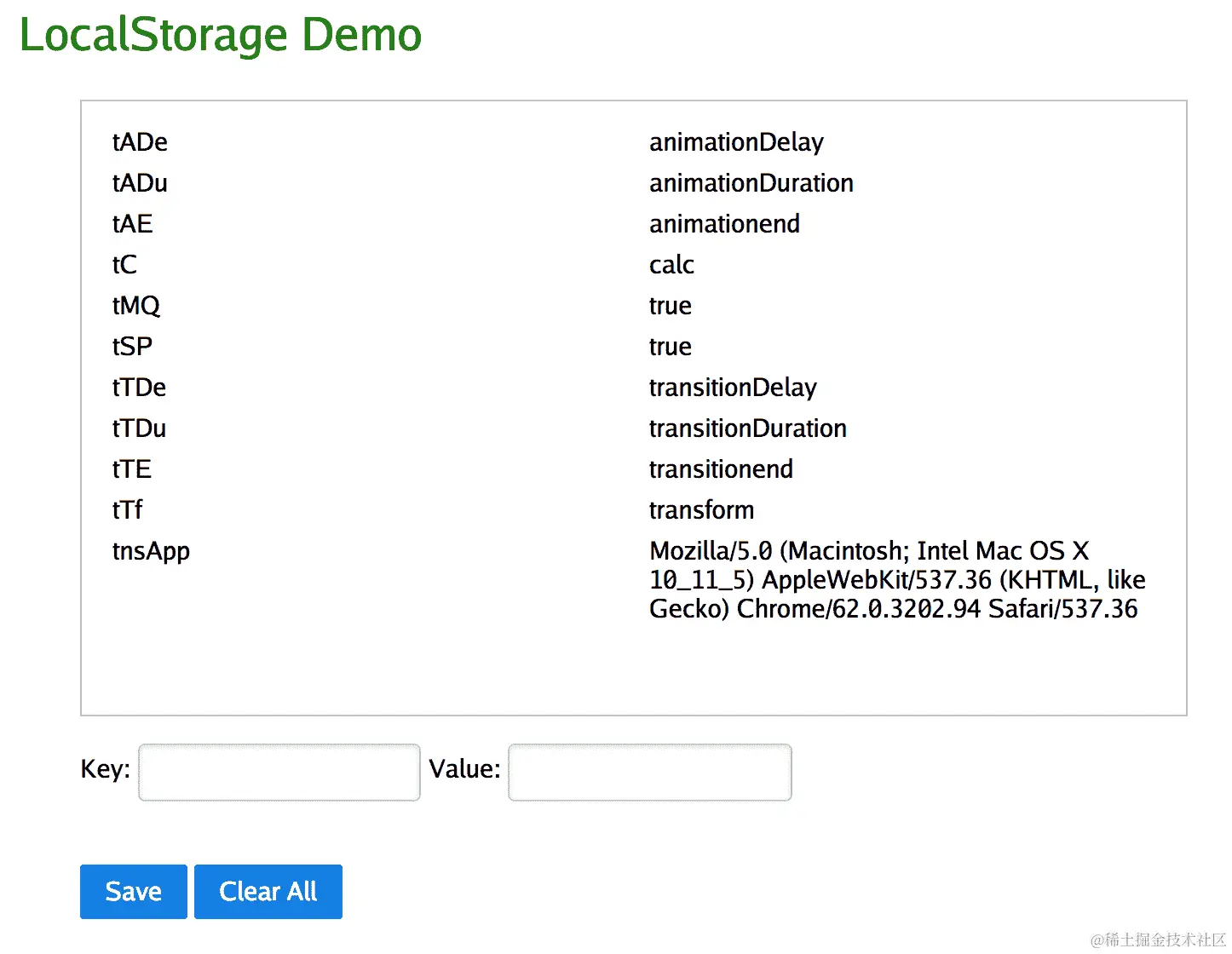Click the tTf key row
The height and width of the screenshot is (954, 1232).
pos(127,510)
